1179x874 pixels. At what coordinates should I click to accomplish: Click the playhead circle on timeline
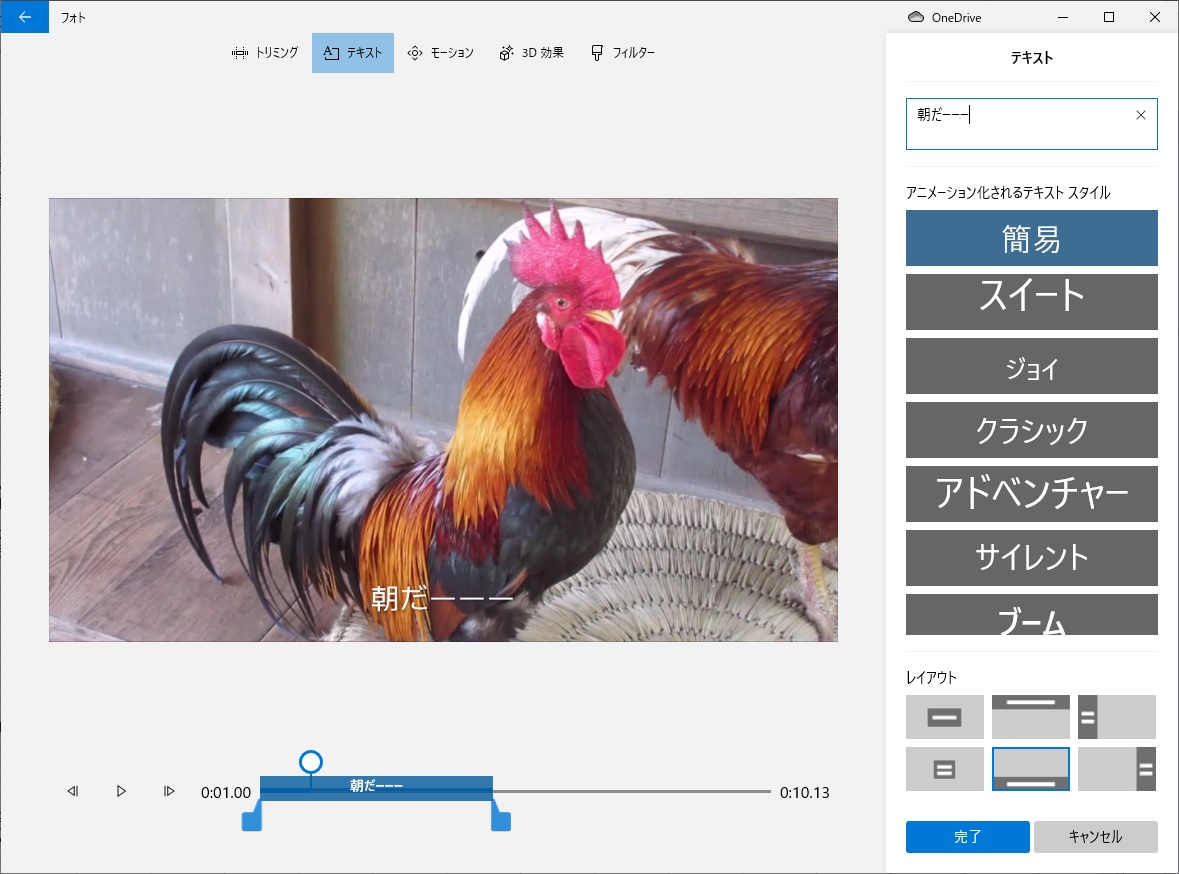coord(311,762)
